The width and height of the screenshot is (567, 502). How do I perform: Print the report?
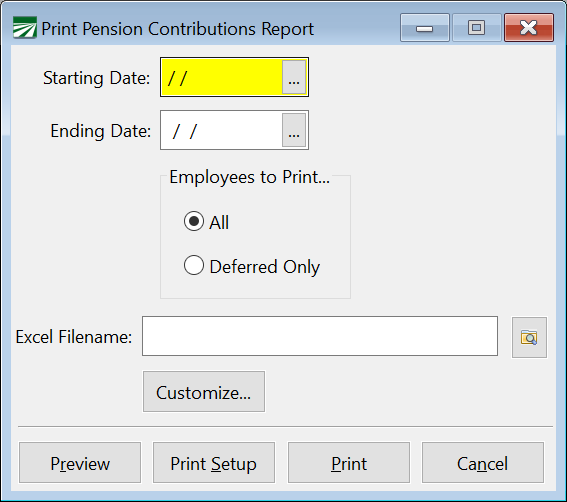pos(349,463)
